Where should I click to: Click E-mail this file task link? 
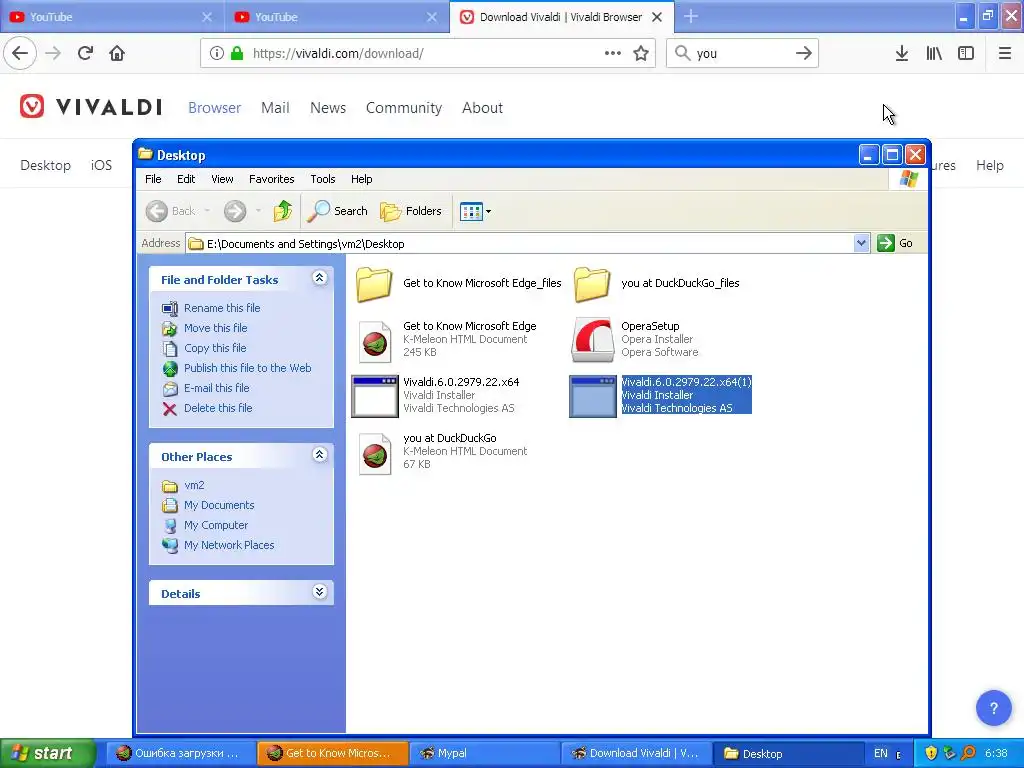pos(216,388)
